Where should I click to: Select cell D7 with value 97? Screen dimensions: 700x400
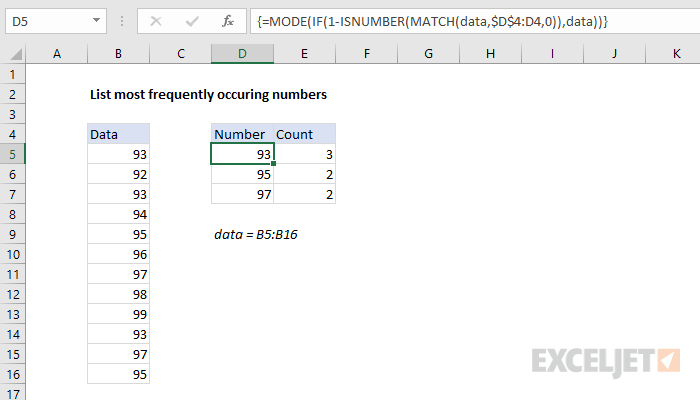click(x=242, y=194)
